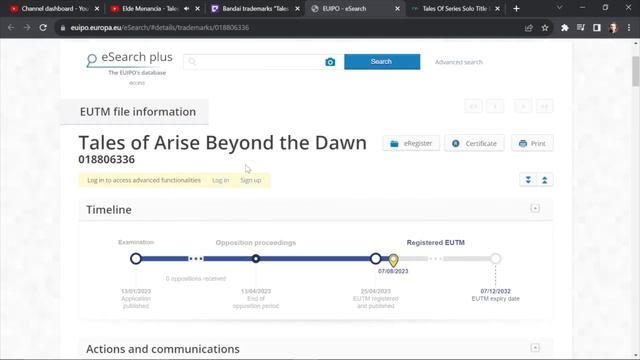Click the Opposition proceedings label
The height and width of the screenshot is (360, 640).
(x=256, y=242)
